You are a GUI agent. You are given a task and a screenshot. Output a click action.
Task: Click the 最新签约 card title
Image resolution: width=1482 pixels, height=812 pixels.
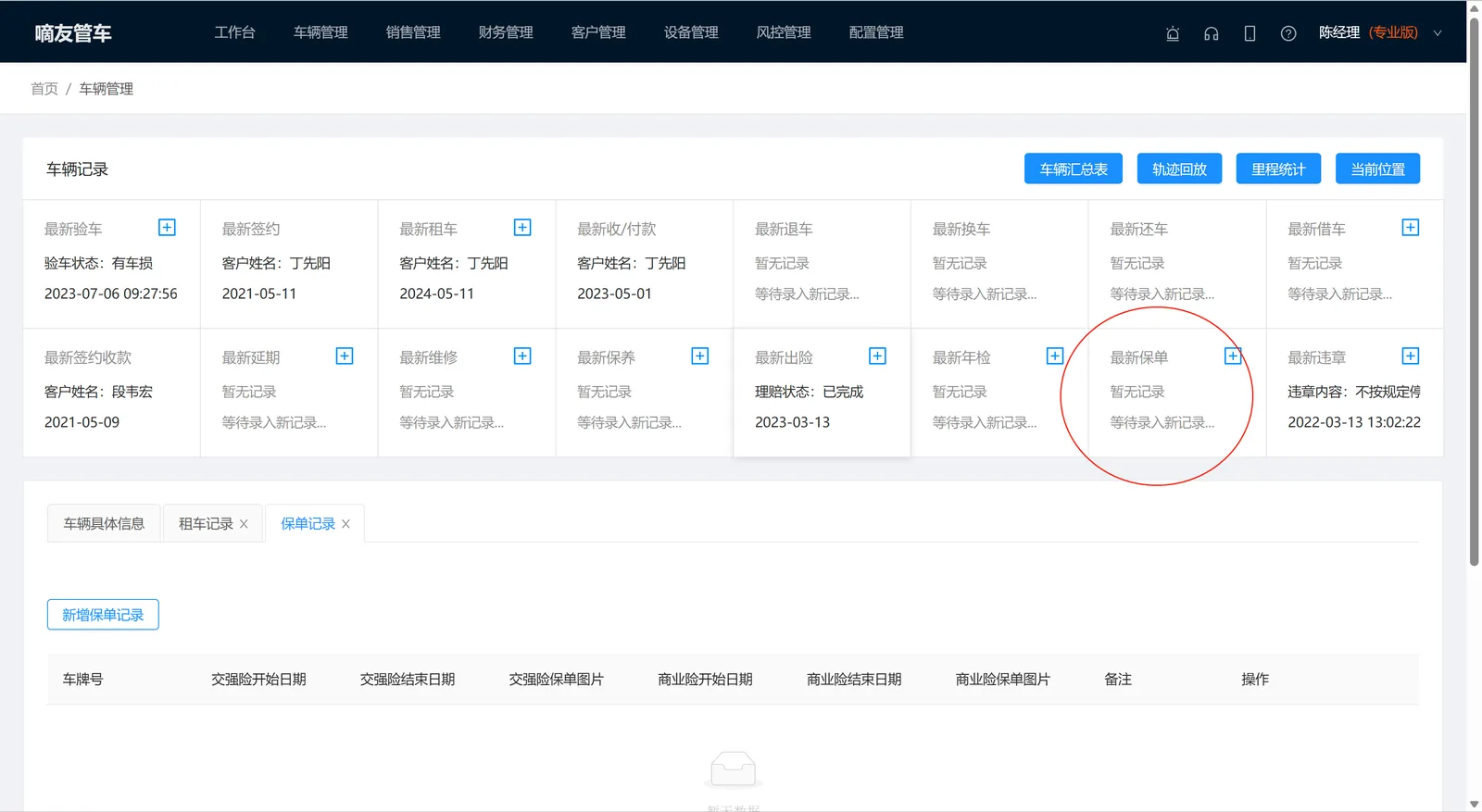pos(251,229)
